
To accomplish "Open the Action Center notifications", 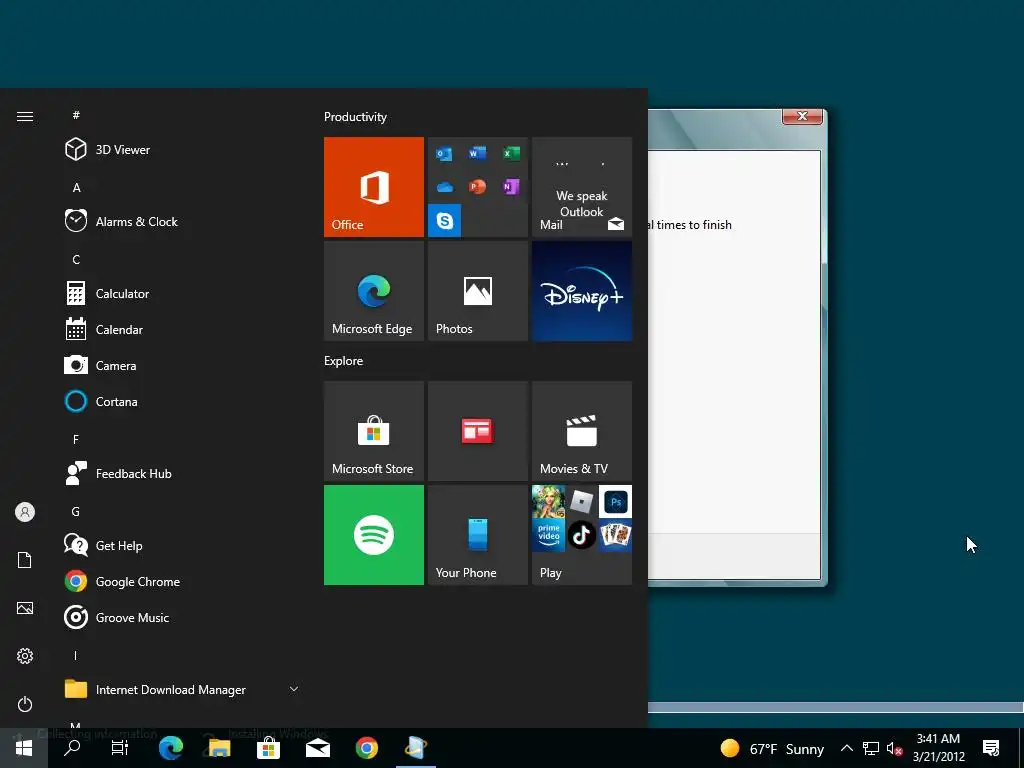I will (991, 748).
